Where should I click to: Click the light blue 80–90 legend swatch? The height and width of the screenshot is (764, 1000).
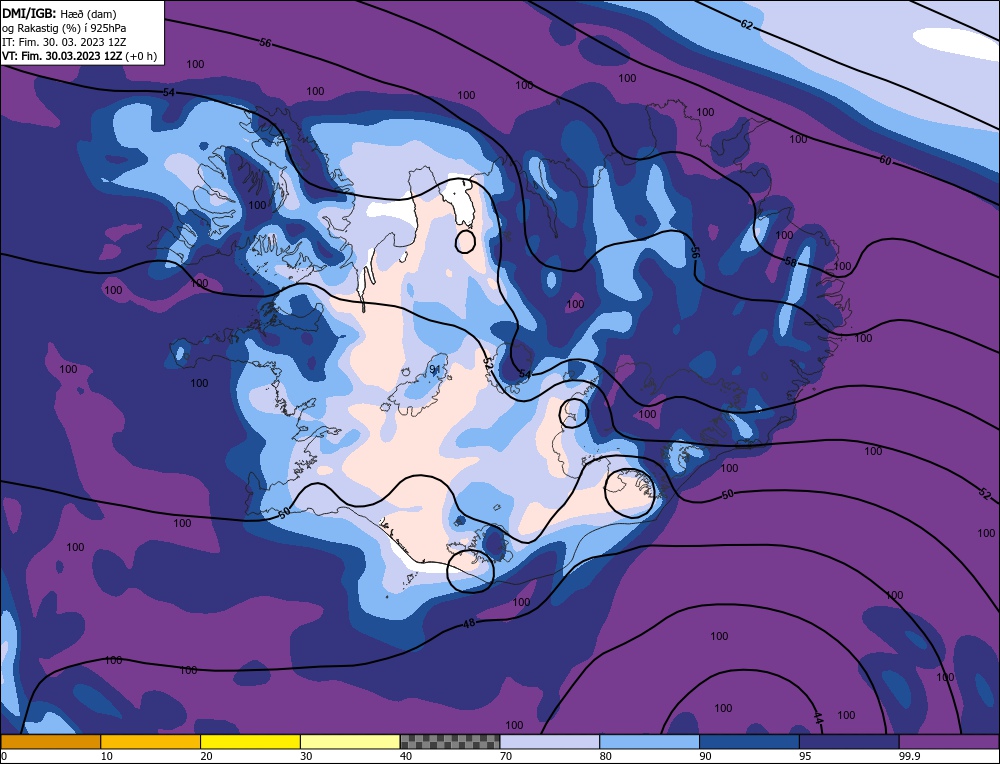[649, 742]
